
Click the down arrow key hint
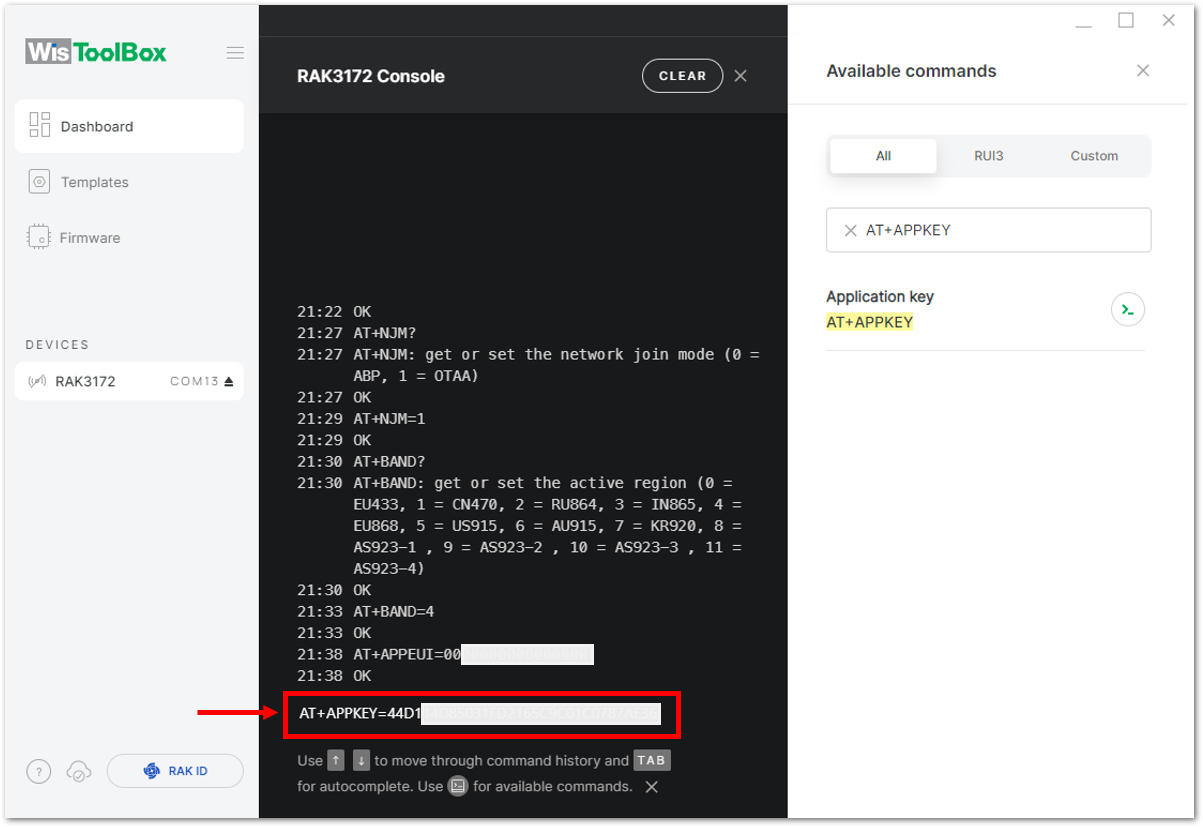click(360, 760)
